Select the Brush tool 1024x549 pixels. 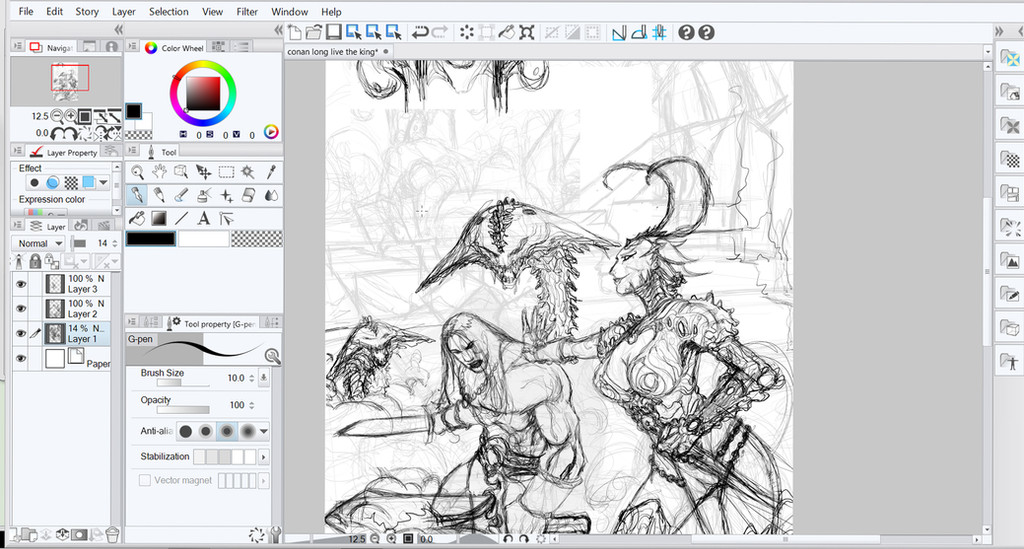coord(181,195)
